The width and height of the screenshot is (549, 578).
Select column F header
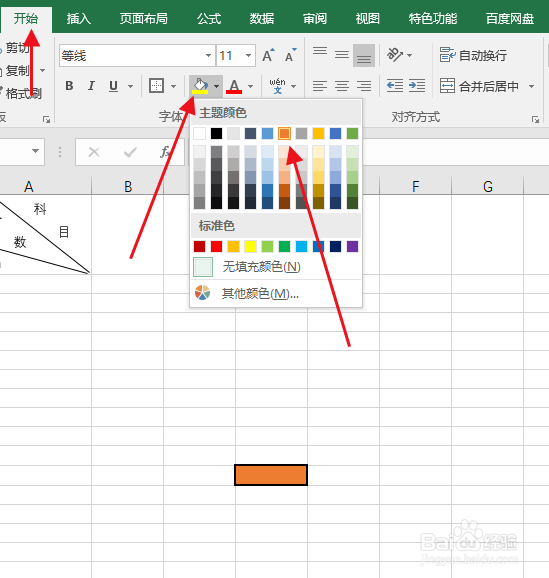point(416,186)
